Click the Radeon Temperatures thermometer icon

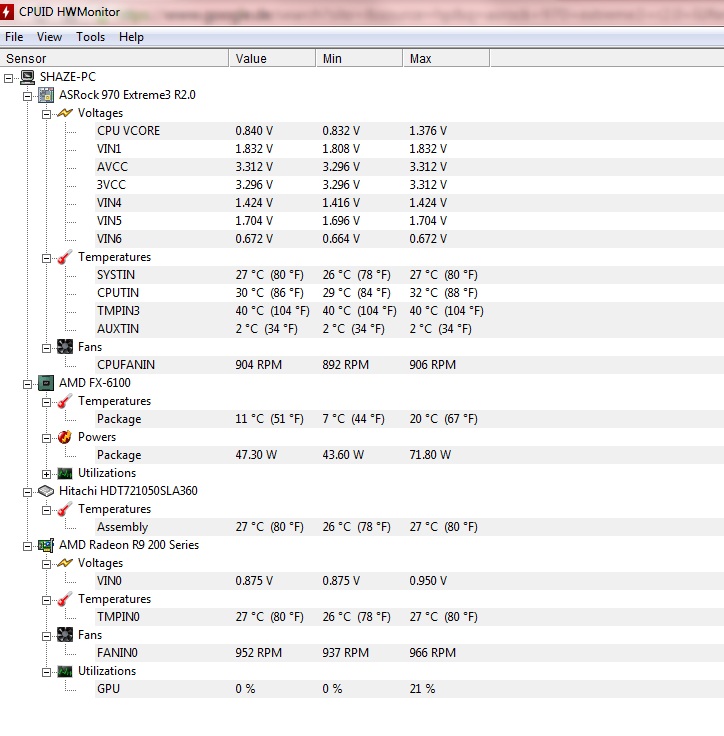pos(65,599)
